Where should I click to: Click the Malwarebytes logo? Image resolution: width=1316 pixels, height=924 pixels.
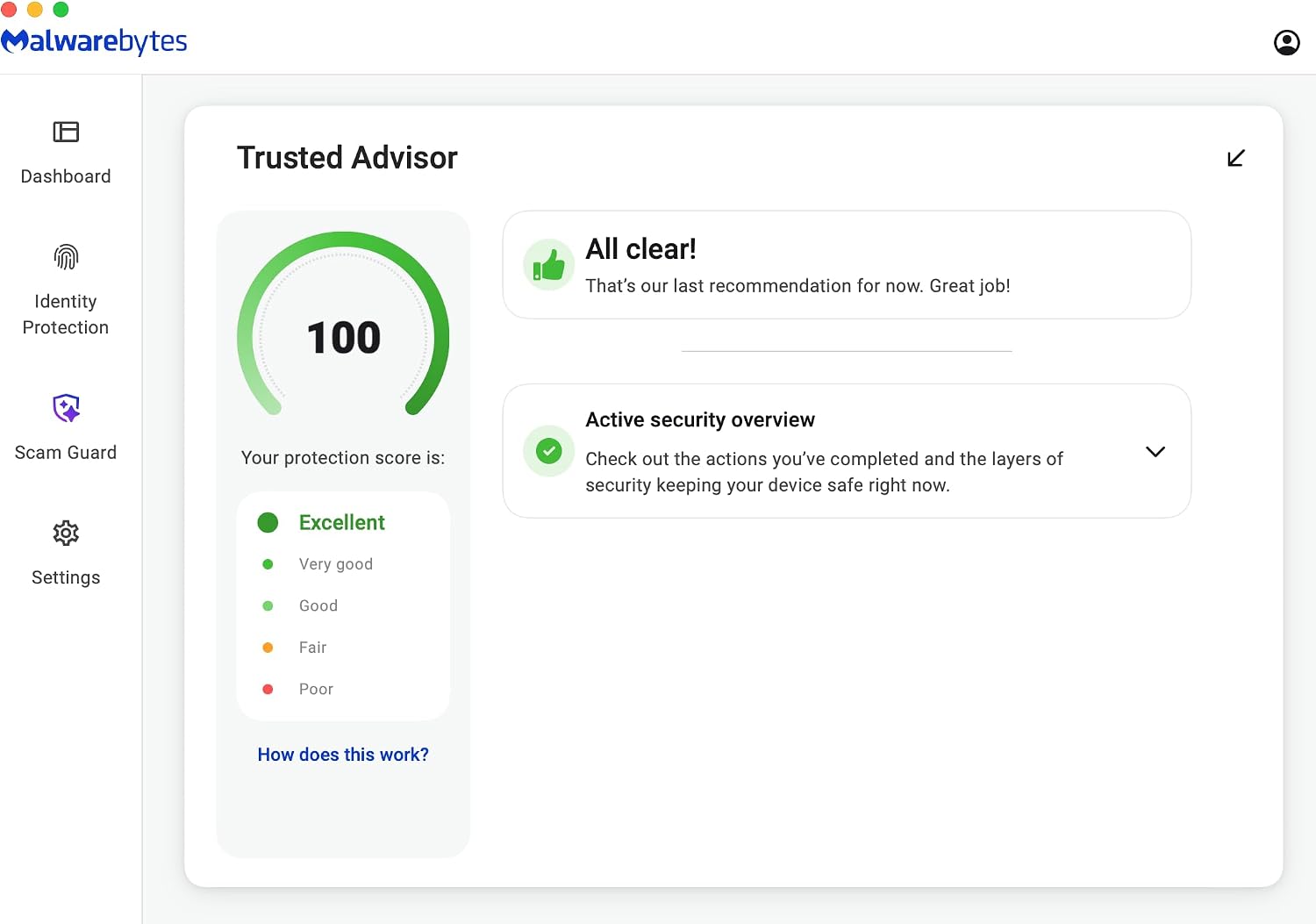(94, 41)
